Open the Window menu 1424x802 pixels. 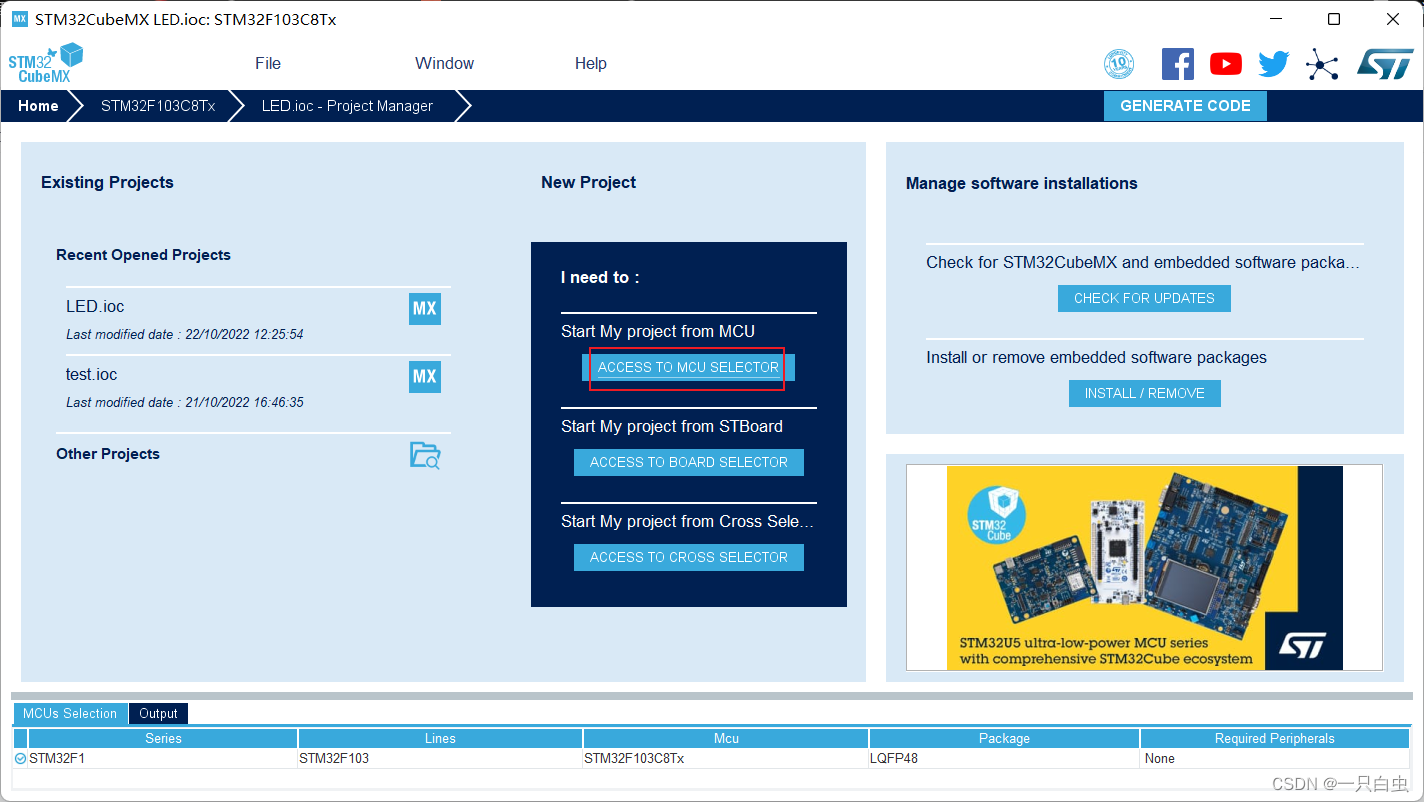(444, 63)
